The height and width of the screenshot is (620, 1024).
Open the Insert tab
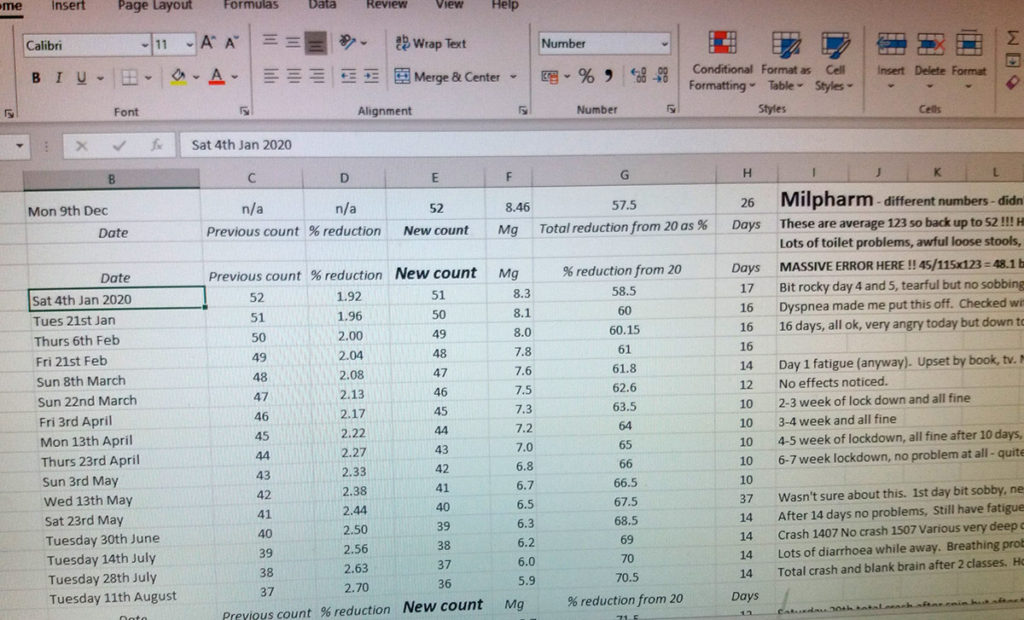click(x=68, y=5)
